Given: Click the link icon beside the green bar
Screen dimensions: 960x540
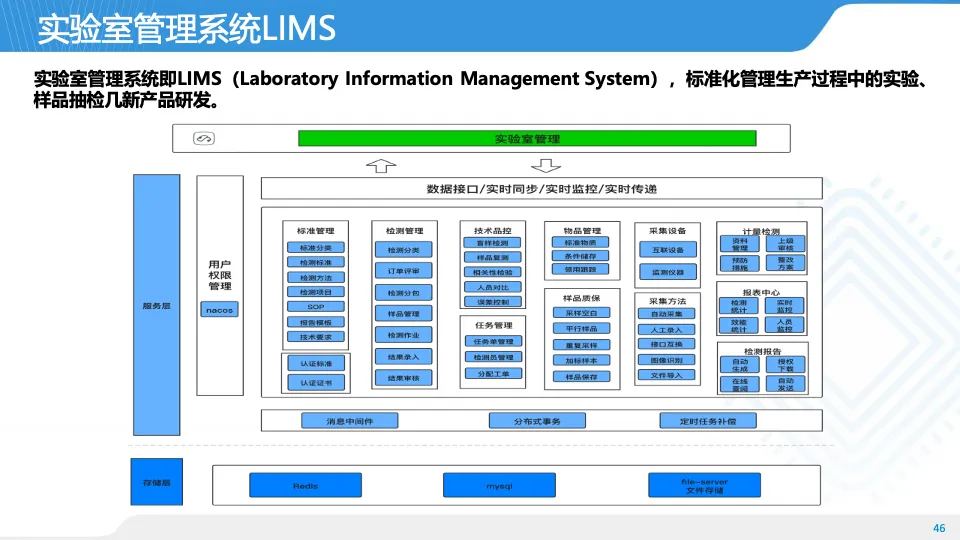Looking at the screenshot, I should (x=204, y=138).
